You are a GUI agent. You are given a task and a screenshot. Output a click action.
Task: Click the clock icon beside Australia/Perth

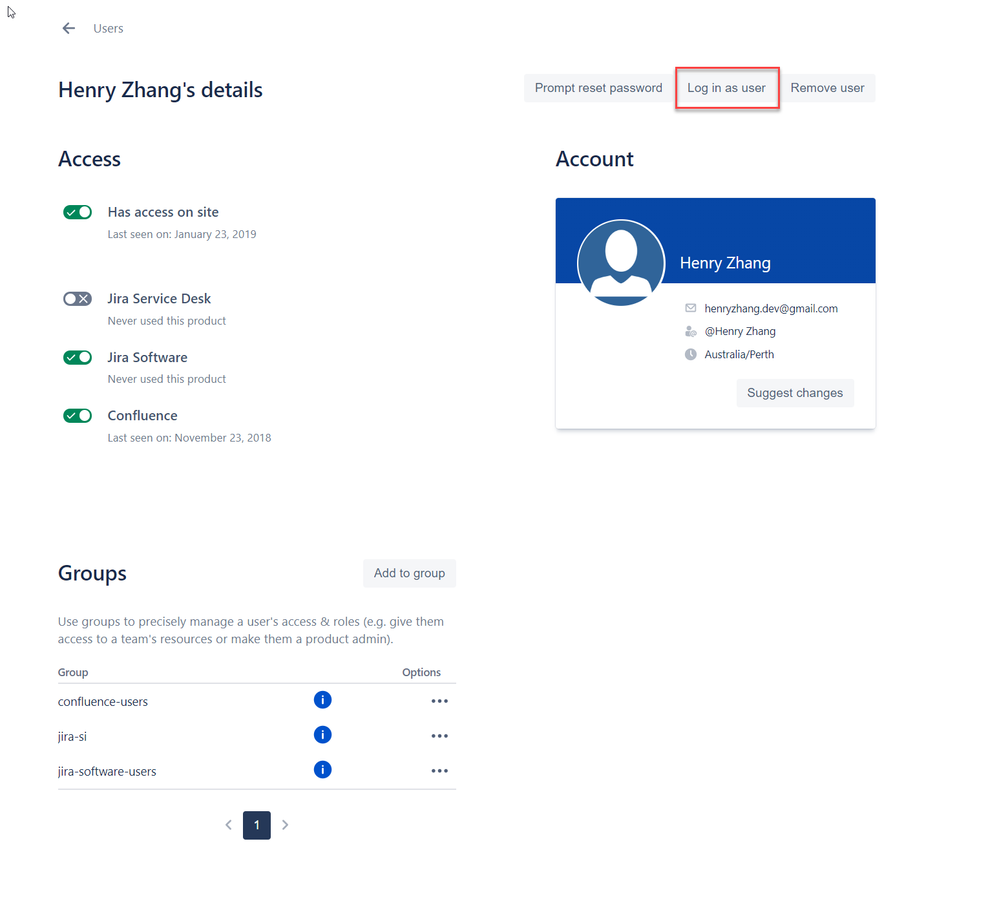[x=691, y=354]
